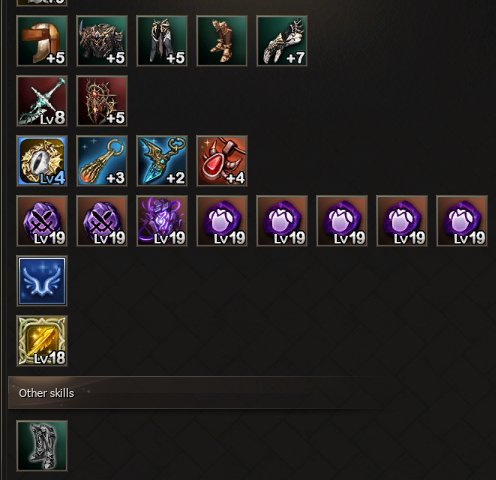Select the bronze helmet +5 icon

[x=42, y=41]
